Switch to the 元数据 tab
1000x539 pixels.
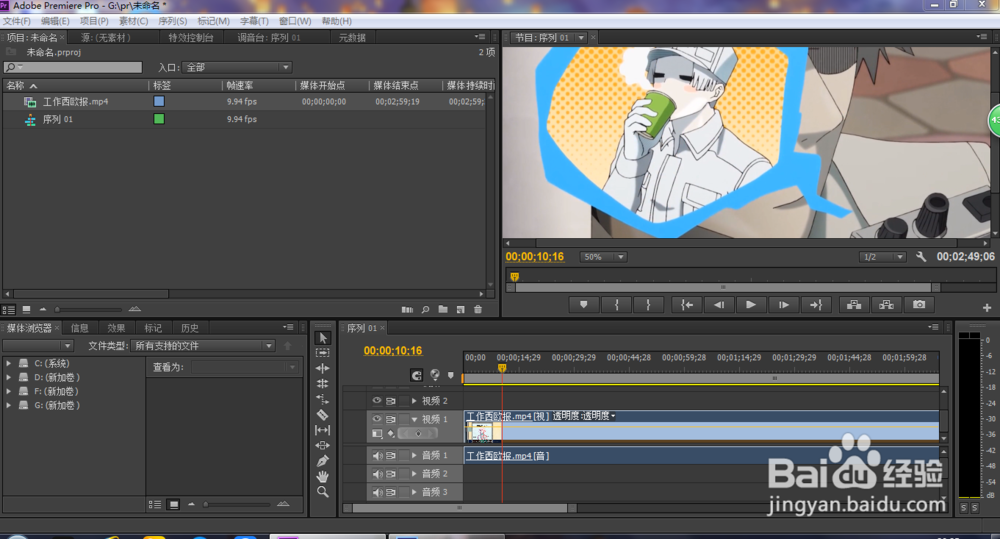[352, 38]
